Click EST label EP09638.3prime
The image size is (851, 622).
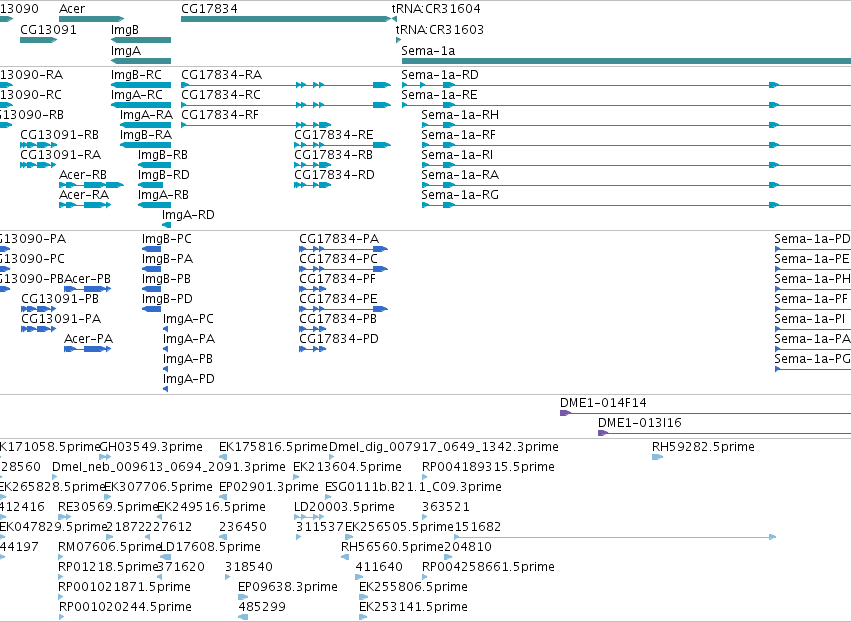[288, 587]
